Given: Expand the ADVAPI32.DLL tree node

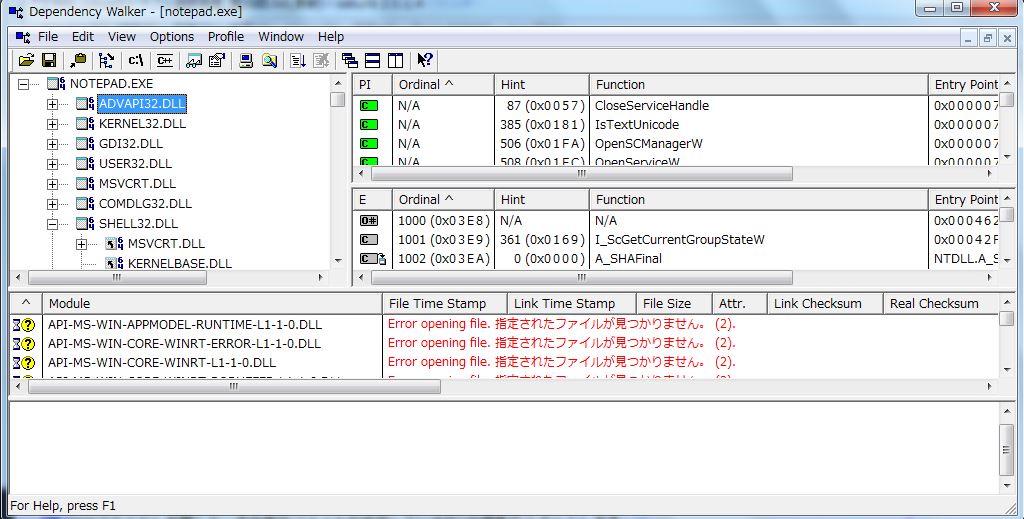Looking at the screenshot, I should tap(53, 104).
